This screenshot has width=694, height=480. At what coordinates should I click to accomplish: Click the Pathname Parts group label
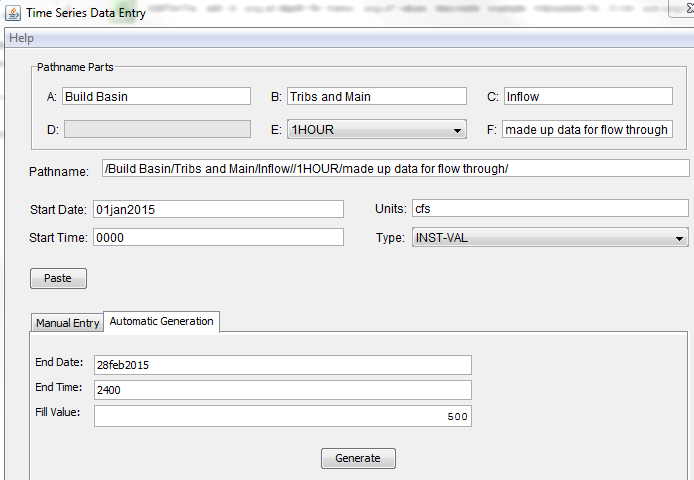[x=75, y=67]
